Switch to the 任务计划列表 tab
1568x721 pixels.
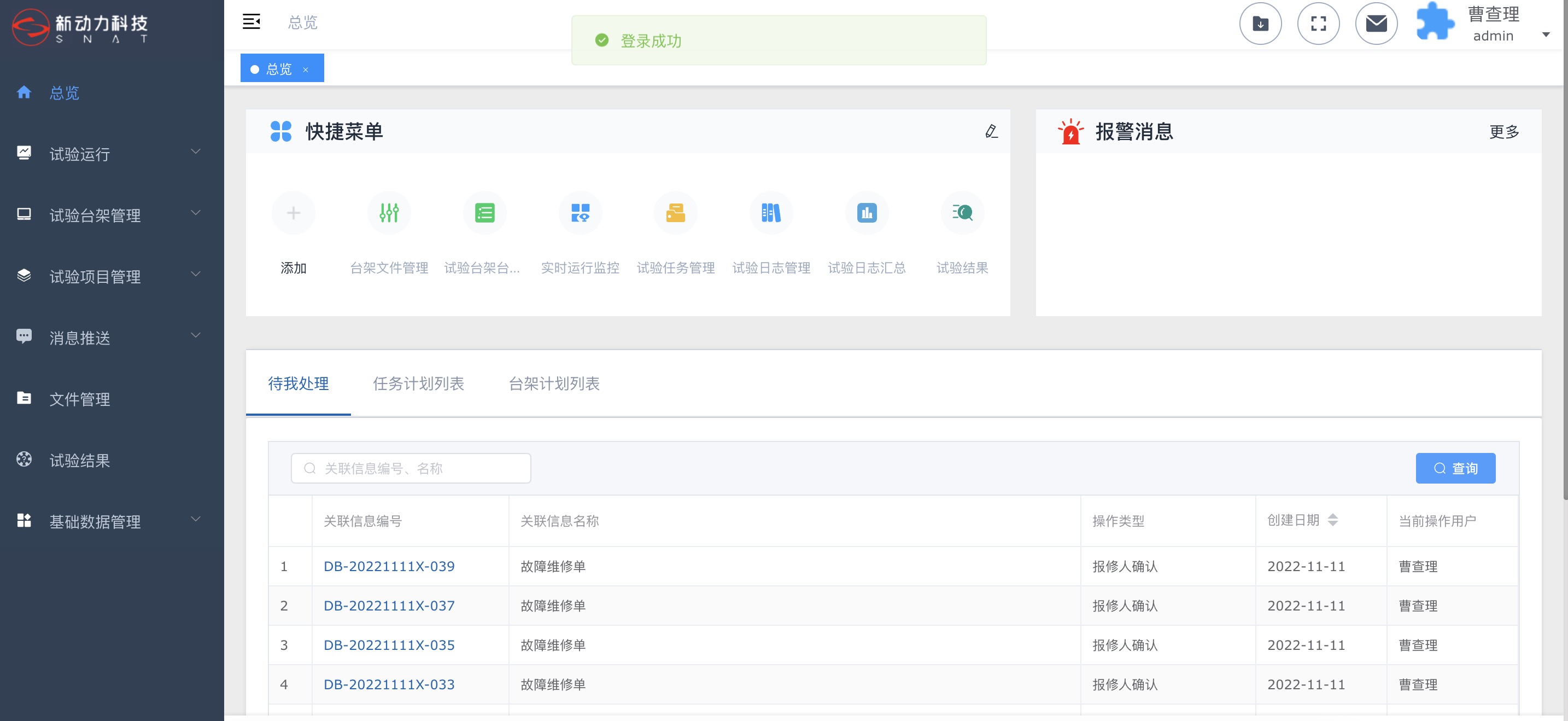tap(419, 383)
